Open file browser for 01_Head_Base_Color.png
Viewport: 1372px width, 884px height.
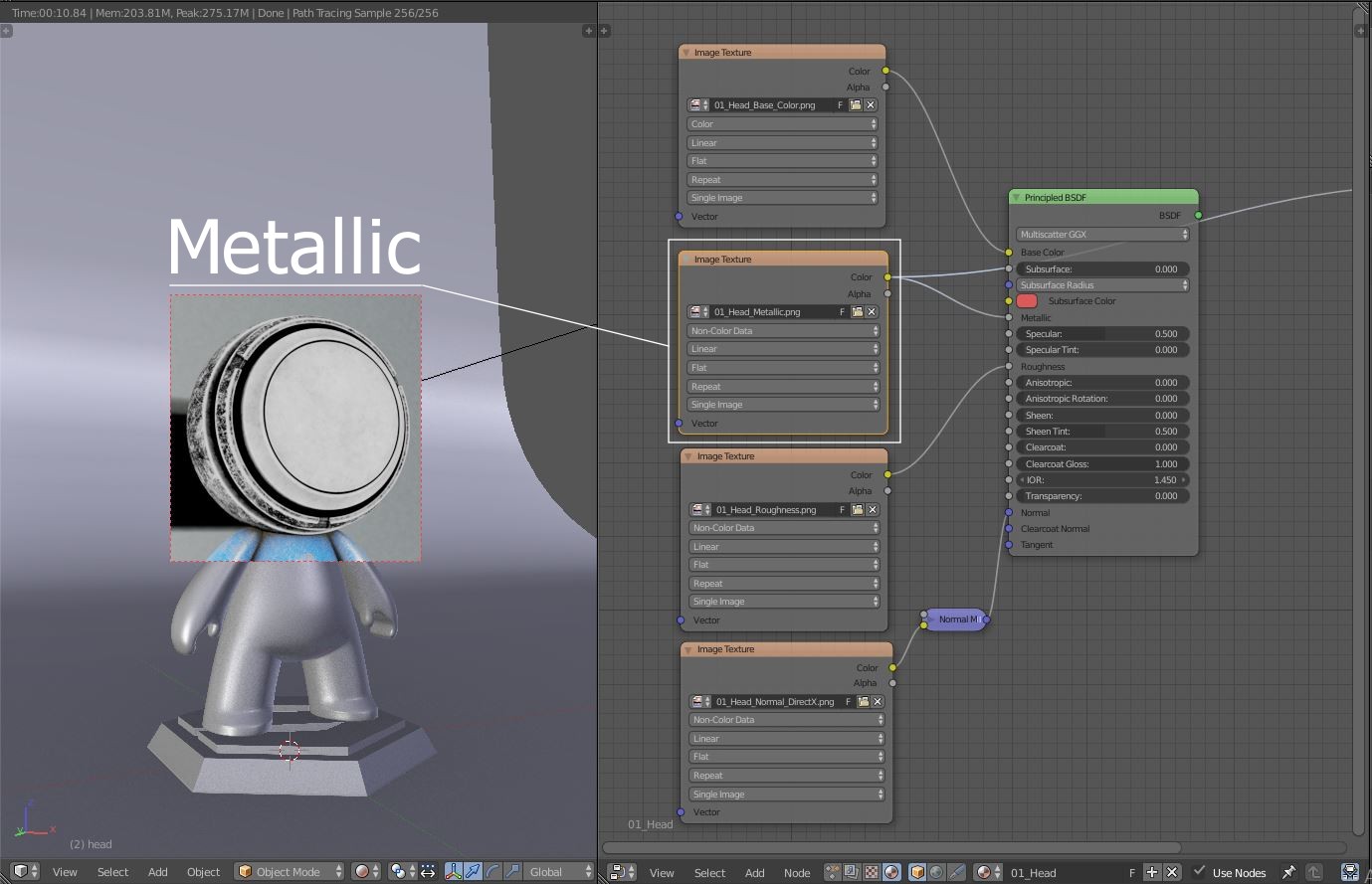tap(855, 104)
